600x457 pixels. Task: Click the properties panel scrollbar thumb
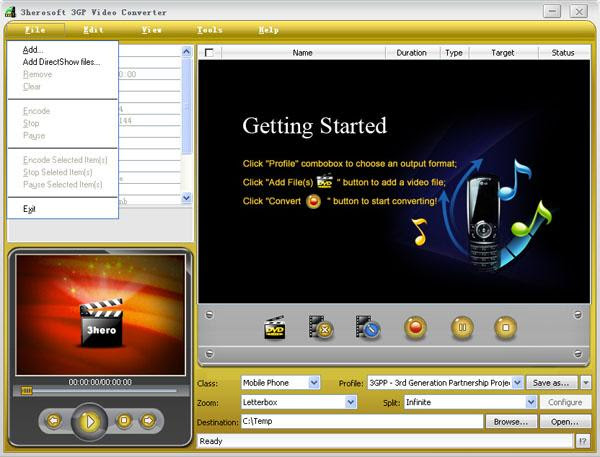pyautogui.click(x=186, y=106)
